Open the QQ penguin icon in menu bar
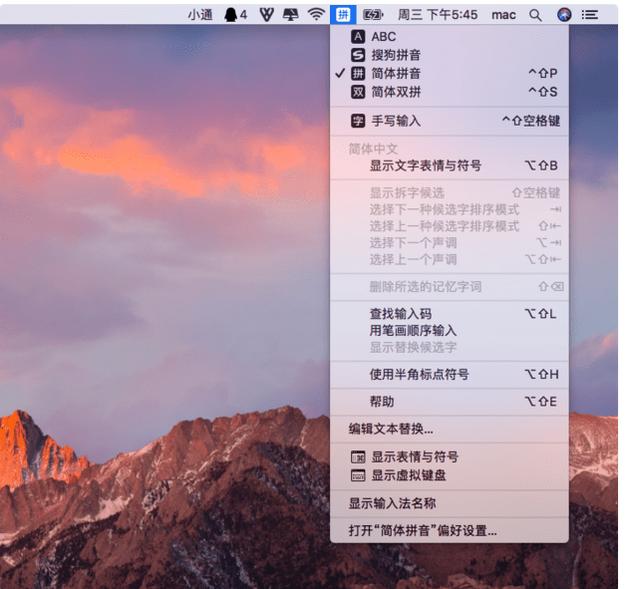The width and height of the screenshot is (625, 589). [x=231, y=15]
